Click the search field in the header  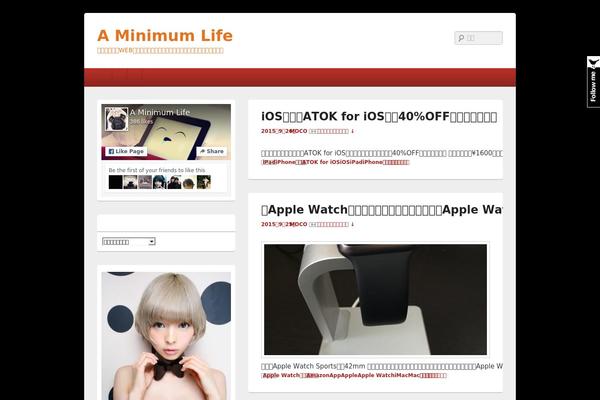click(x=479, y=38)
